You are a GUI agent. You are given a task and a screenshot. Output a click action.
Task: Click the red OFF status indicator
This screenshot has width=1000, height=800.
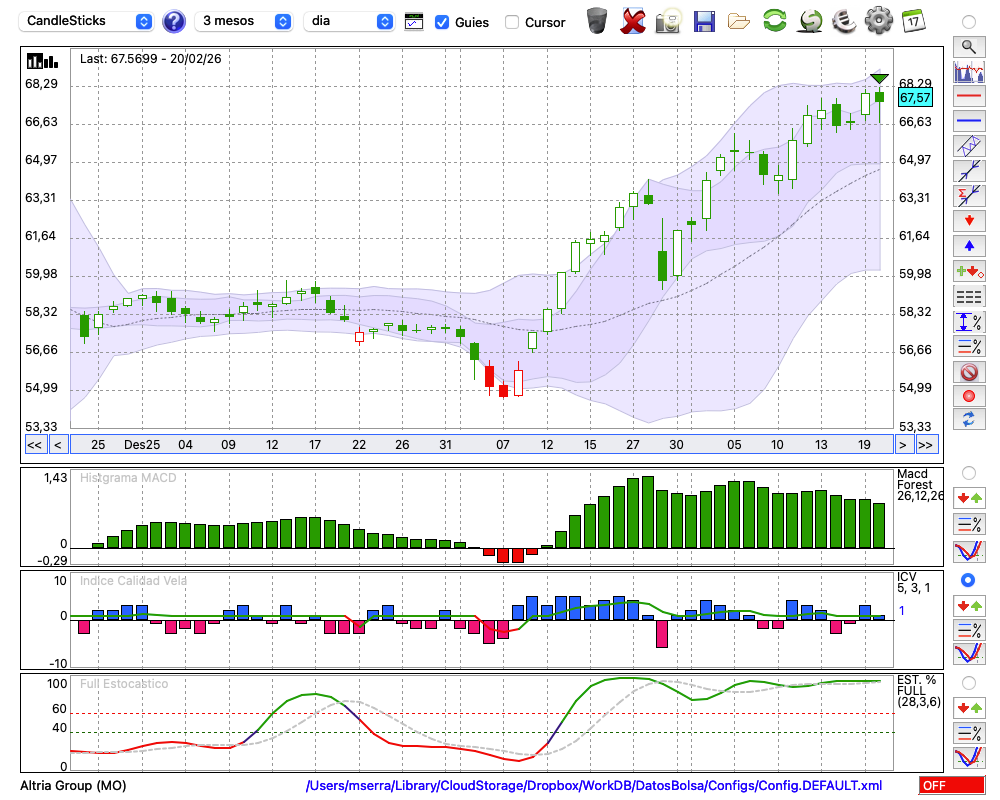tap(951, 786)
